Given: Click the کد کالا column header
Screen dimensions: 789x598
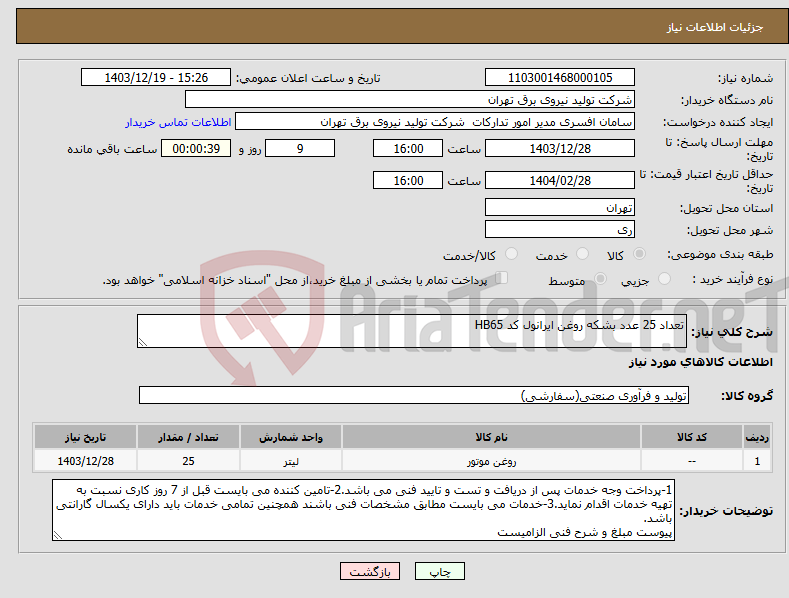Looking at the screenshot, I should click(x=692, y=437).
